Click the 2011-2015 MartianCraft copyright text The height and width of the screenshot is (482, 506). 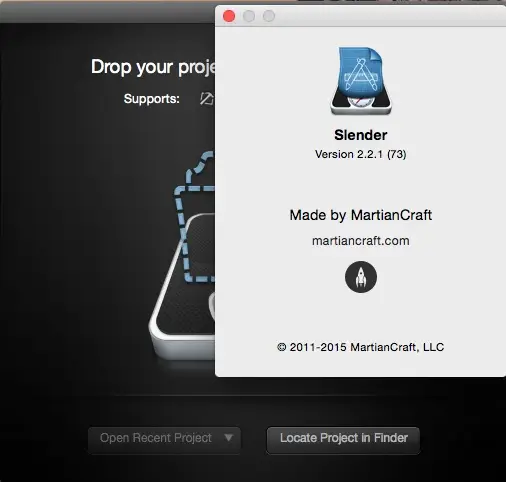[x=361, y=347]
